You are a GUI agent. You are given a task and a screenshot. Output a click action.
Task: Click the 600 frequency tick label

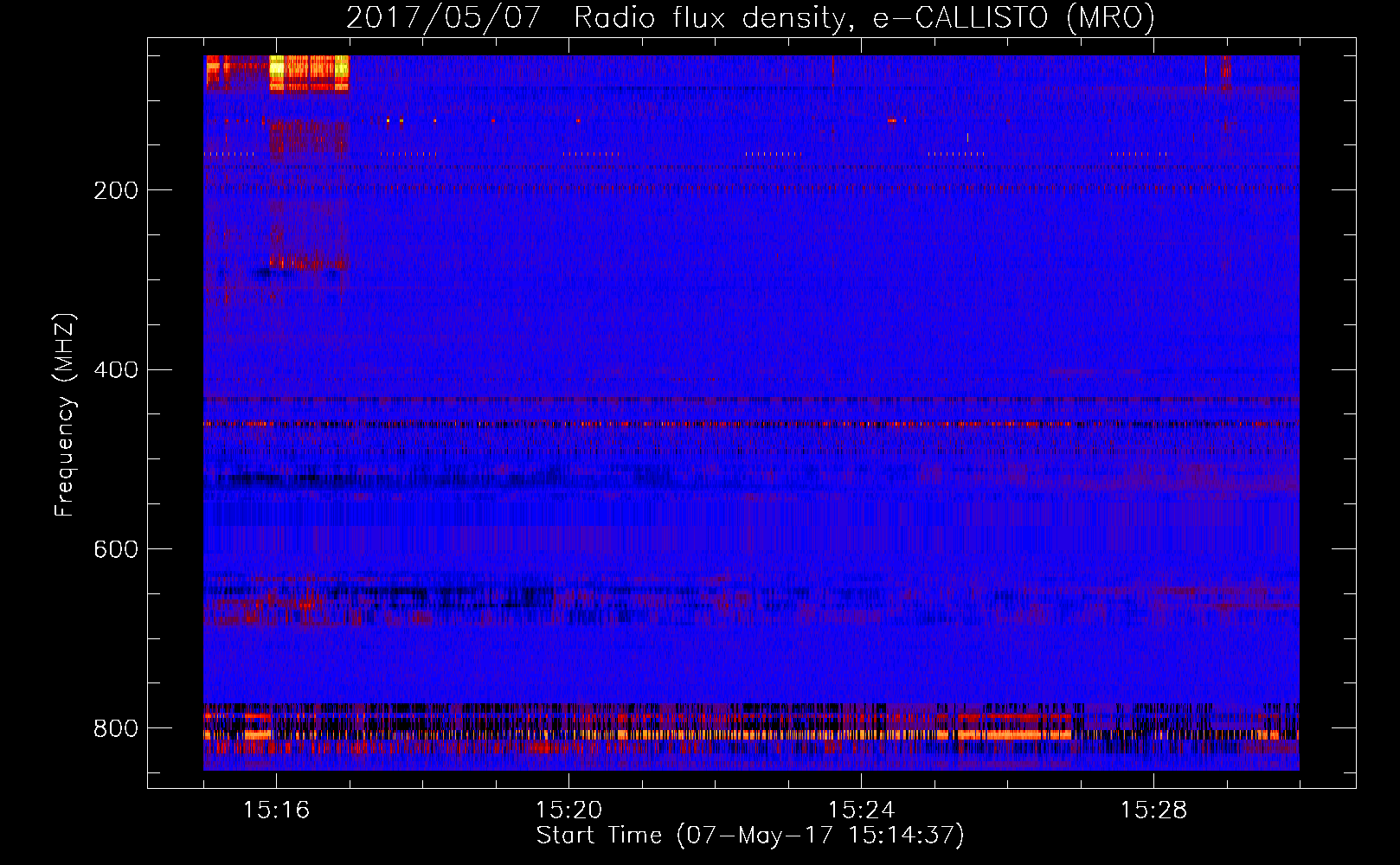(x=116, y=550)
